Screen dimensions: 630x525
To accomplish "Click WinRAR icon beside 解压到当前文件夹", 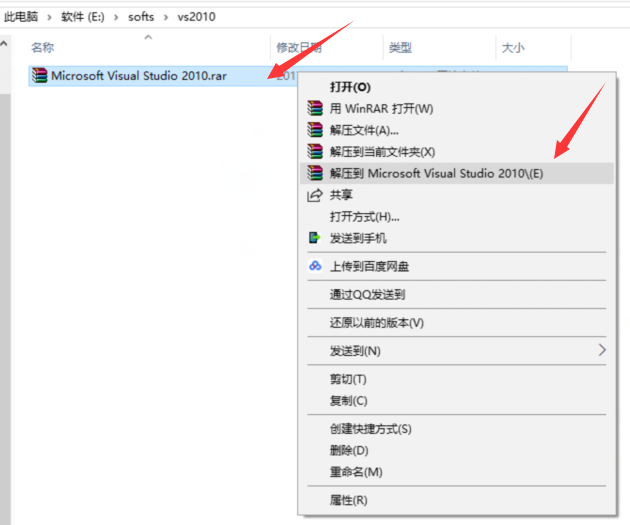I will tap(315, 152).
